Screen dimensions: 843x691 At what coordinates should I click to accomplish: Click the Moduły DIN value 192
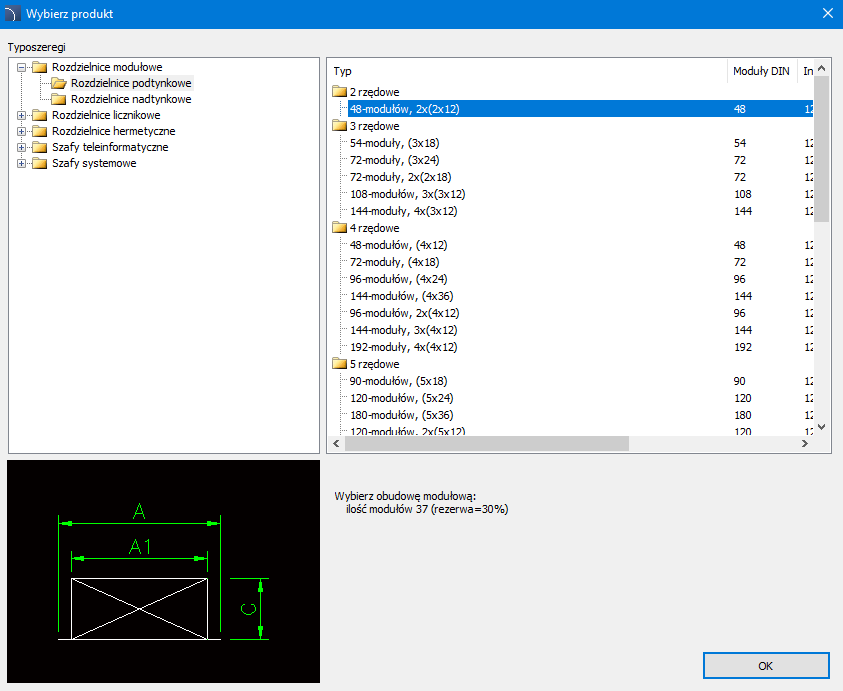point(743,347)
